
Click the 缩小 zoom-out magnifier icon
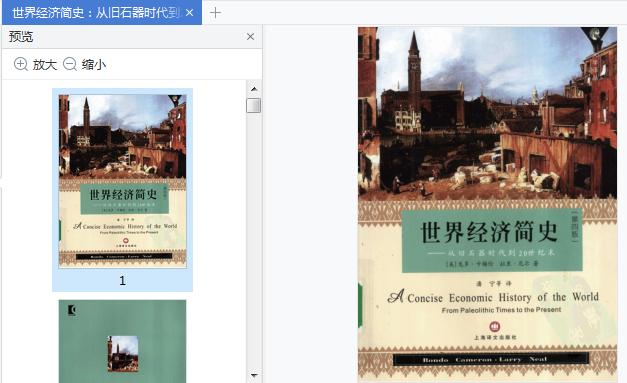[x=70, y=64]
